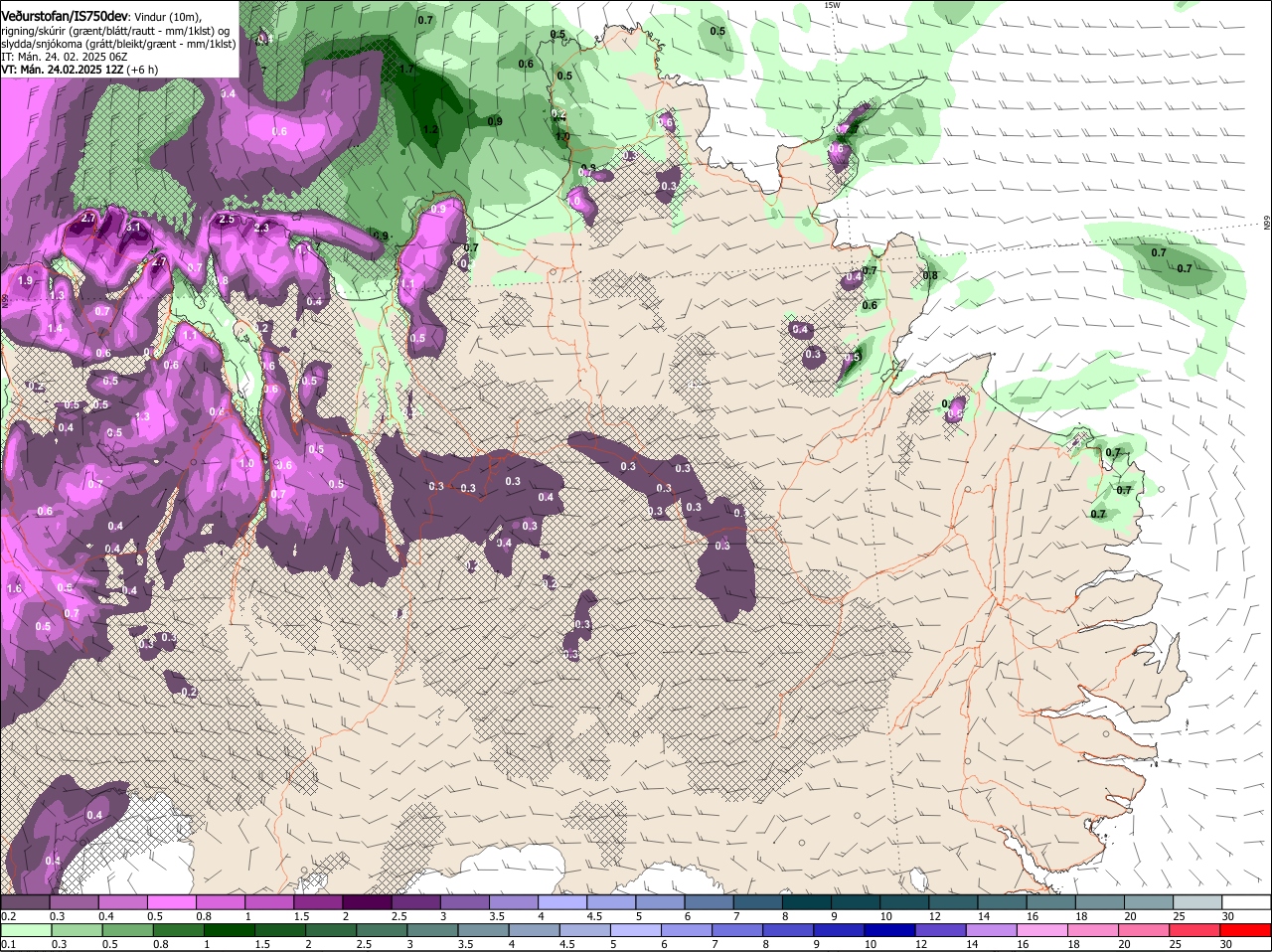Click the pale green rain swatch between 0.1 and 0.3
Viewport: 1272px width, 952px height.
(25, 929)
